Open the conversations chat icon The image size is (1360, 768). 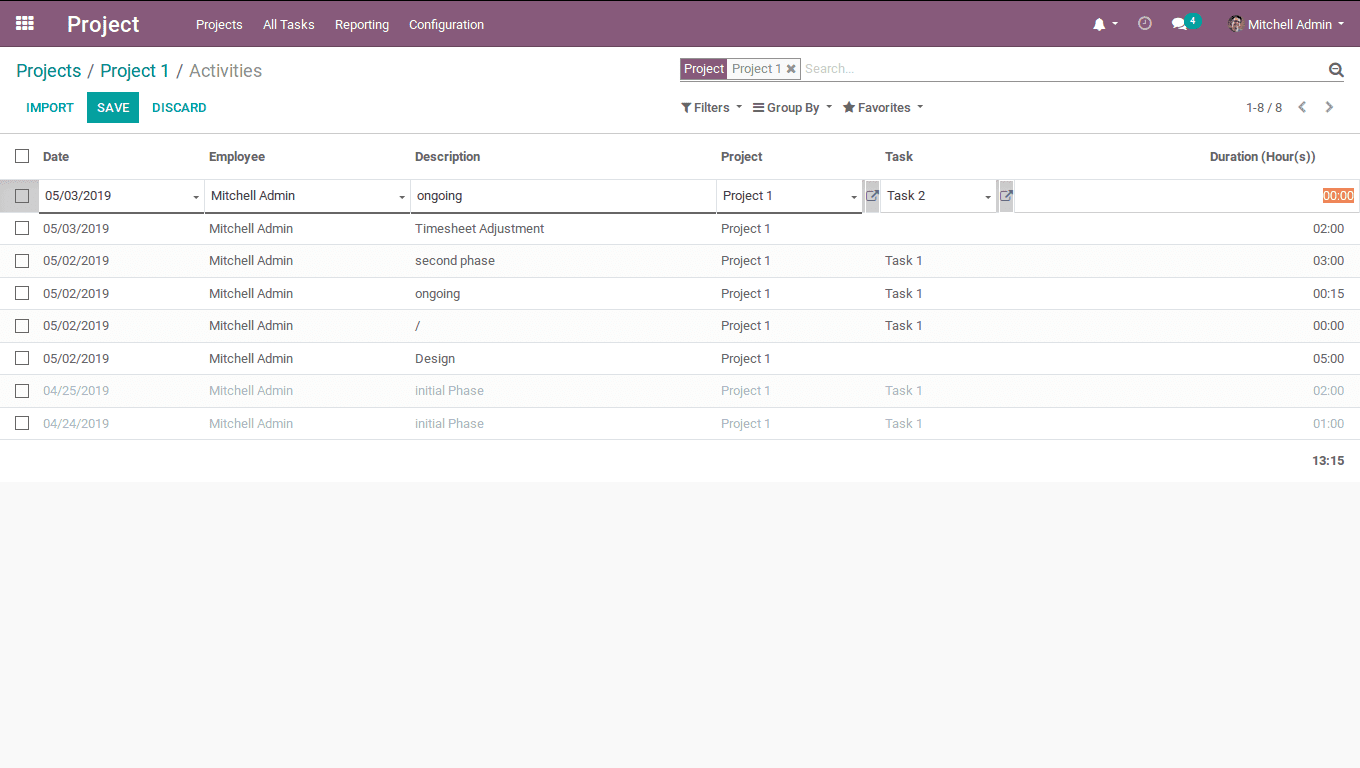1179,24
